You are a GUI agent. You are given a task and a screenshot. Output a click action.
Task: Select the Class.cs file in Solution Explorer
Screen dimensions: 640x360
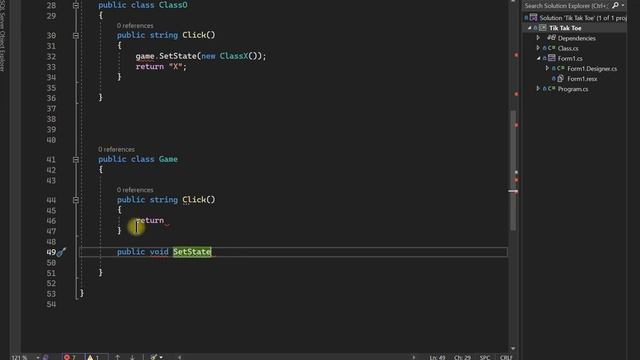[568, 48]
